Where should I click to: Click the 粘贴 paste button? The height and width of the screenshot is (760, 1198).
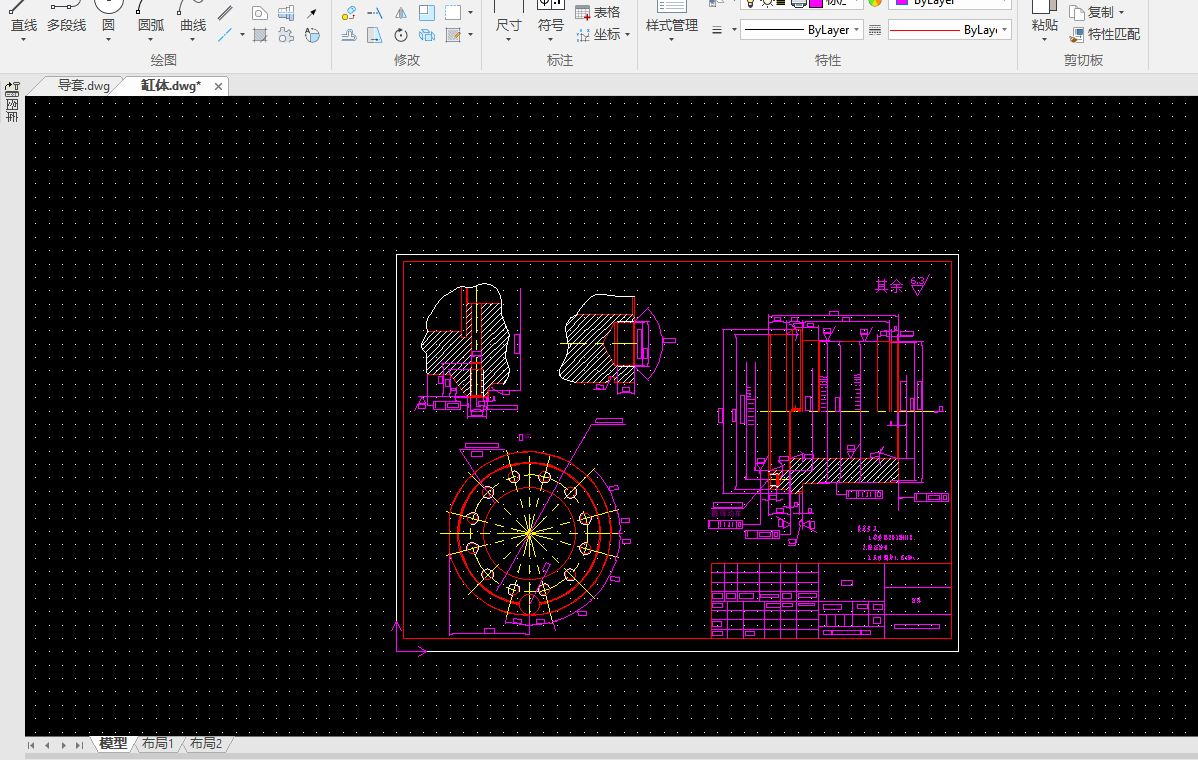pyautogui.click(x=1044, y=17)
